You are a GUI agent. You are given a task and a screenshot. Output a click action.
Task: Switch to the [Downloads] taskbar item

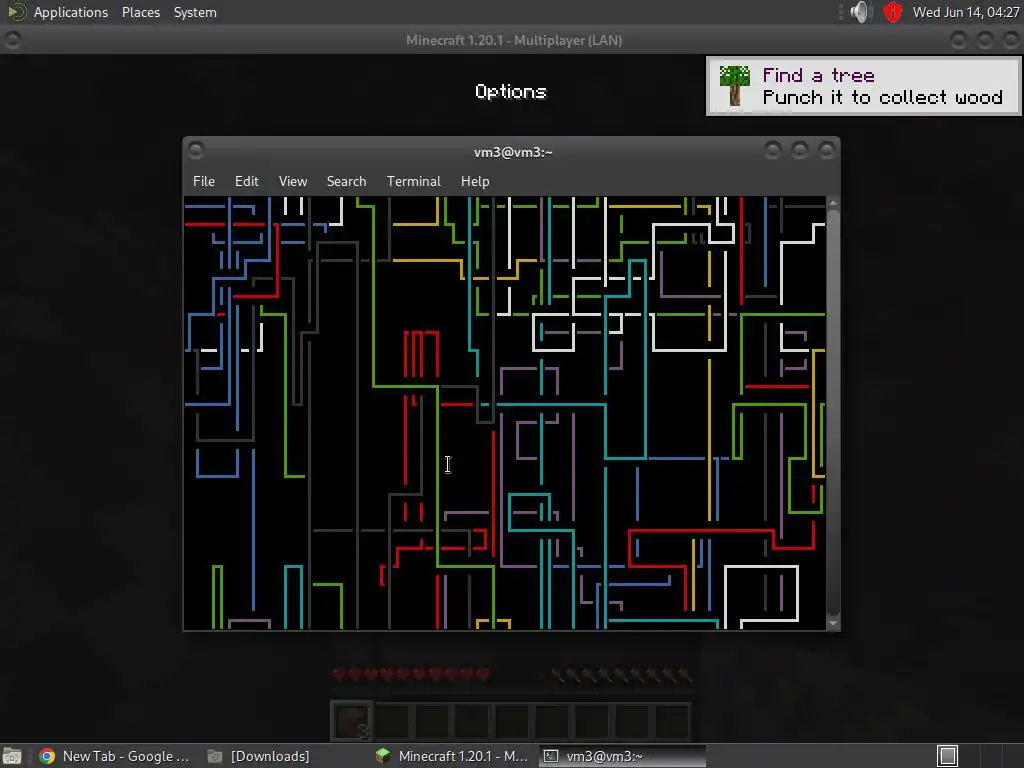[259, 756]
